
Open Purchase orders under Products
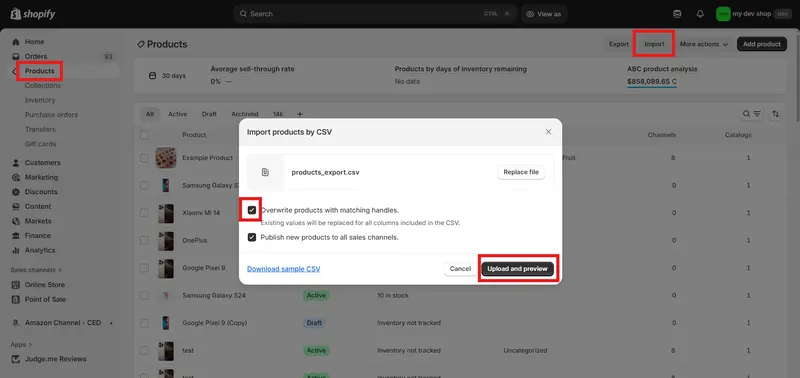coord(52,115)
